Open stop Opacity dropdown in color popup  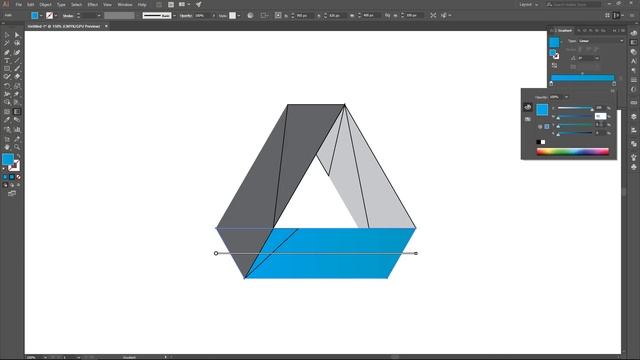[x=566, y=97]
